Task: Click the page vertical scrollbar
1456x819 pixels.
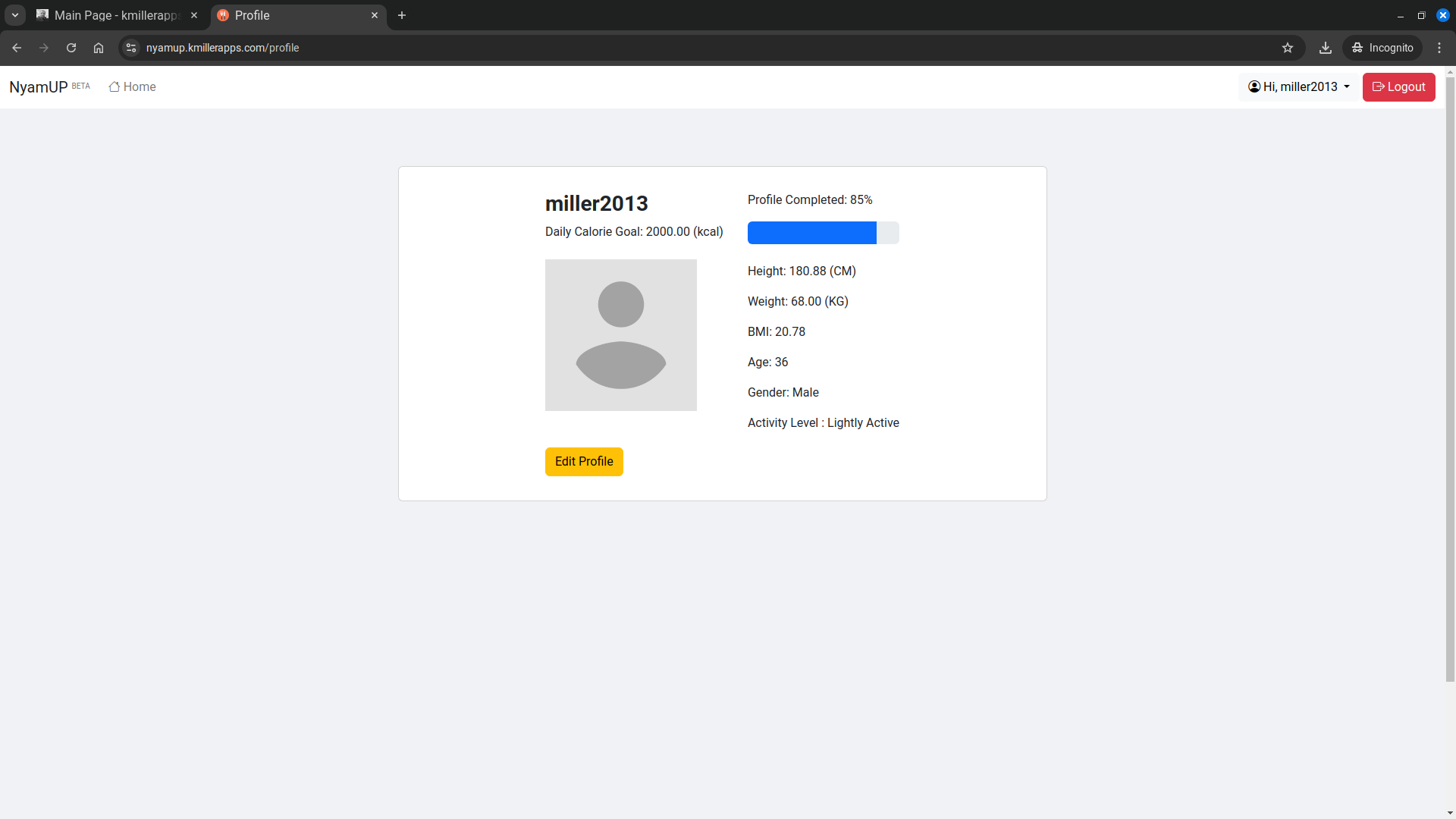Action: (x=1450, y=379)
